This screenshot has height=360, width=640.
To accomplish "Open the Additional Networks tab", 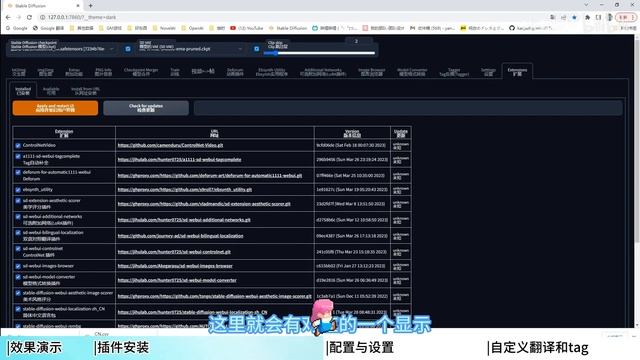I will click(323, 72).
